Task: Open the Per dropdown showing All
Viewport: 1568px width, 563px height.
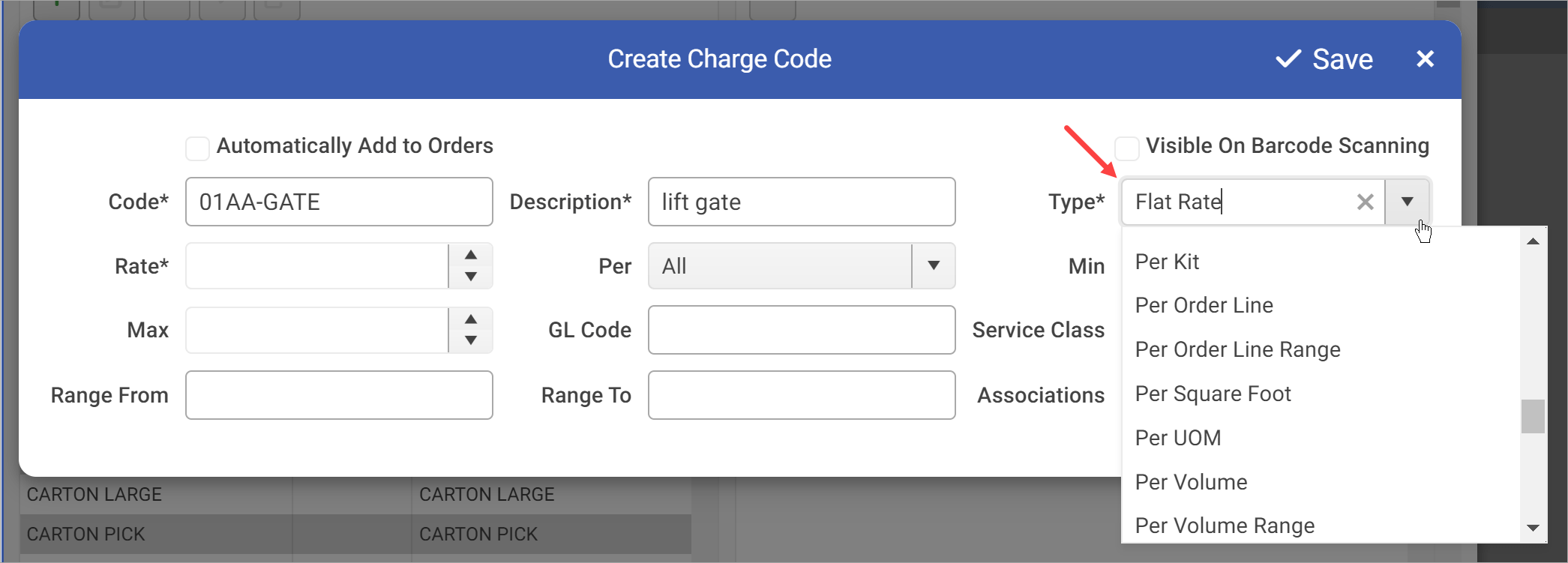Action: [x=933, y=265]
